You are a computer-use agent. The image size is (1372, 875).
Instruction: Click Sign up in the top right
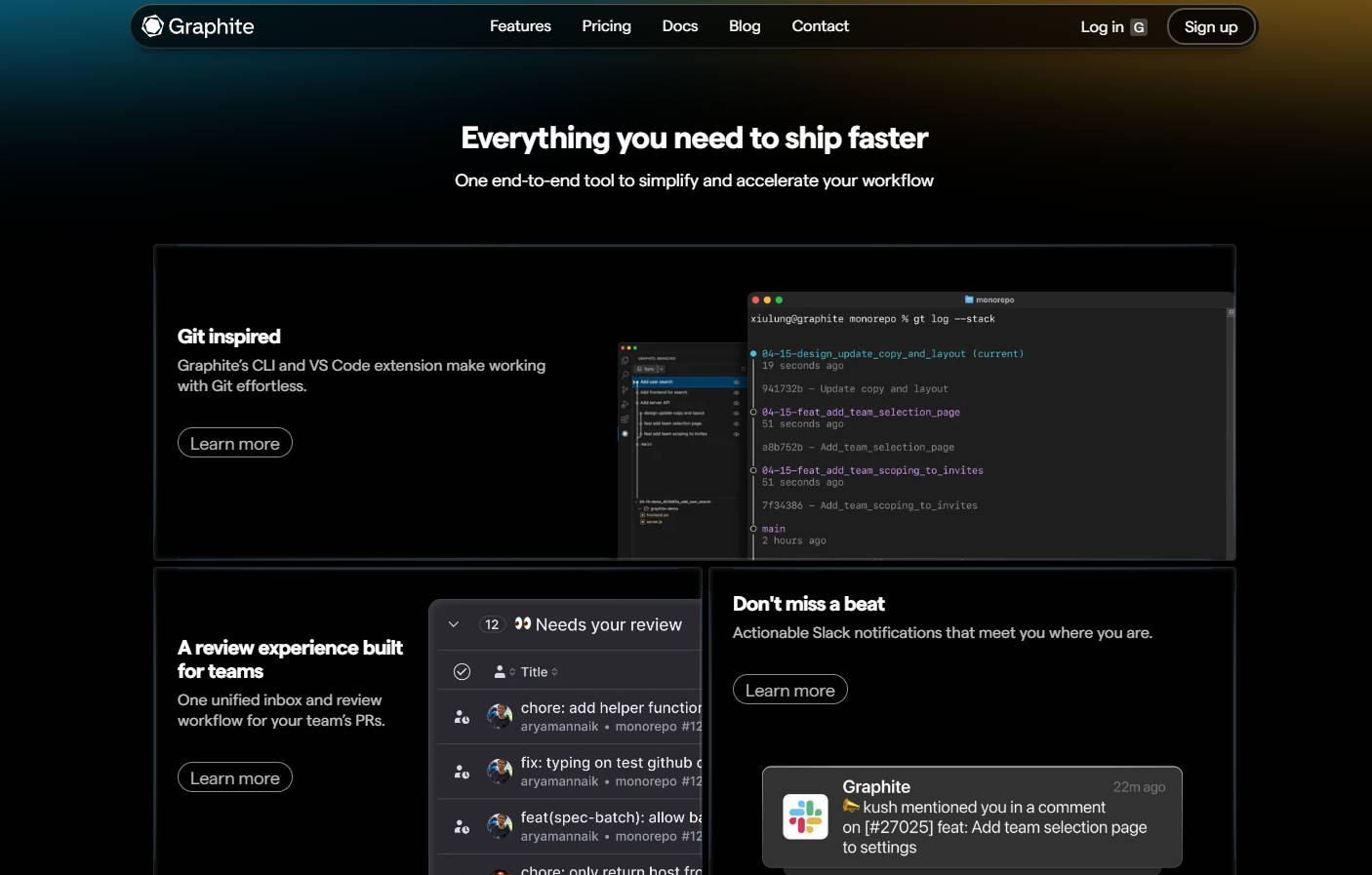click(1211, 26)
